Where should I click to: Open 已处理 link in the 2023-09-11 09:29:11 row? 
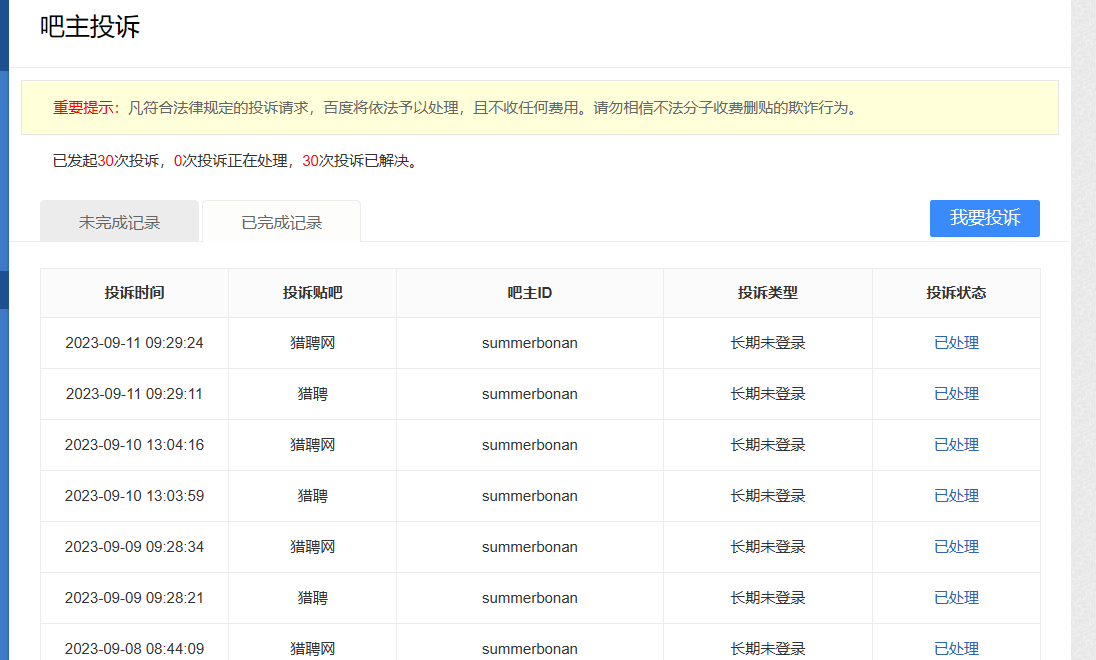(956, 394)
